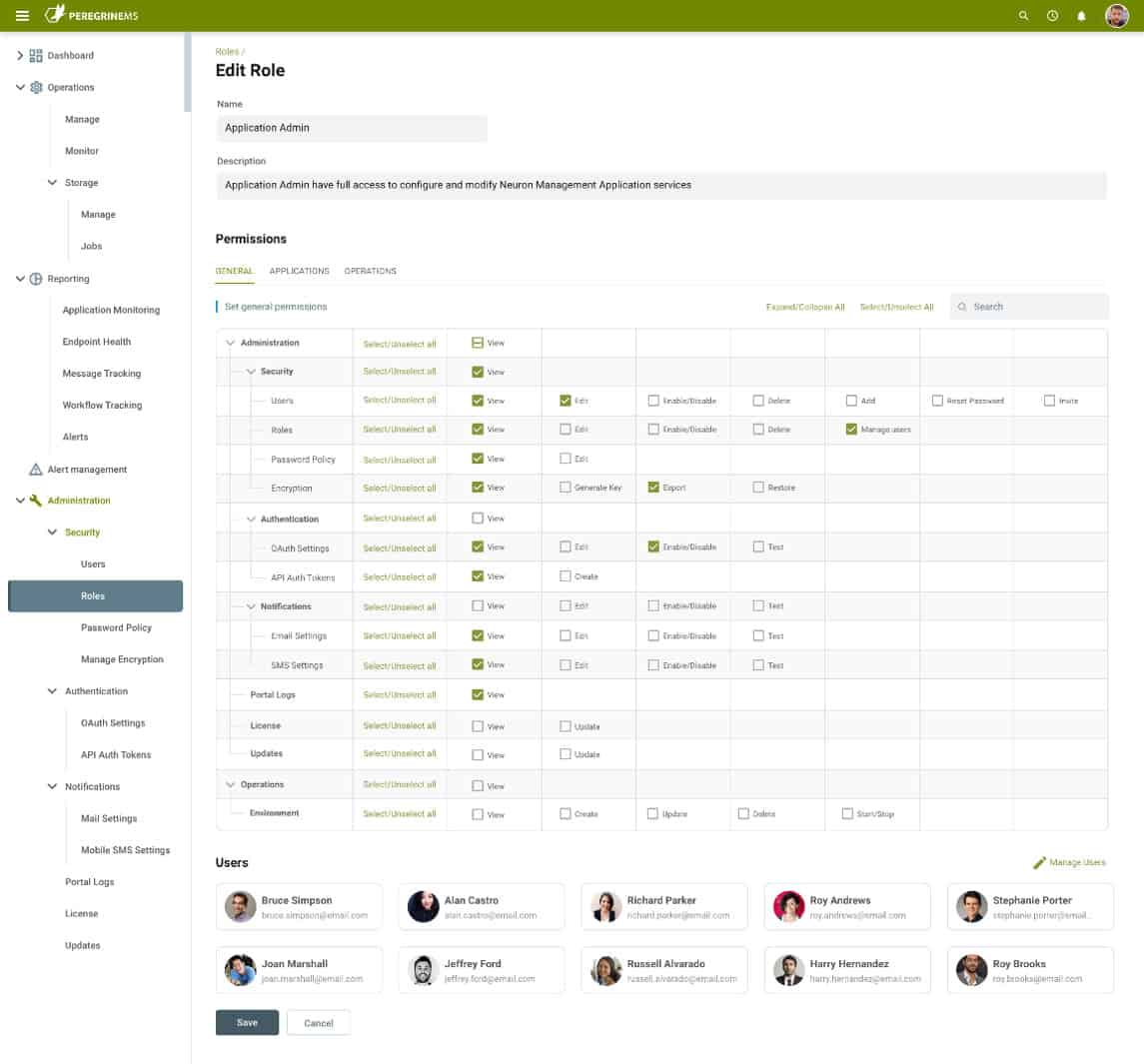Open Roy Andrews' avatar
Image resolution: width=1144 pixels, height=1064 pixels.
point(788,906)
